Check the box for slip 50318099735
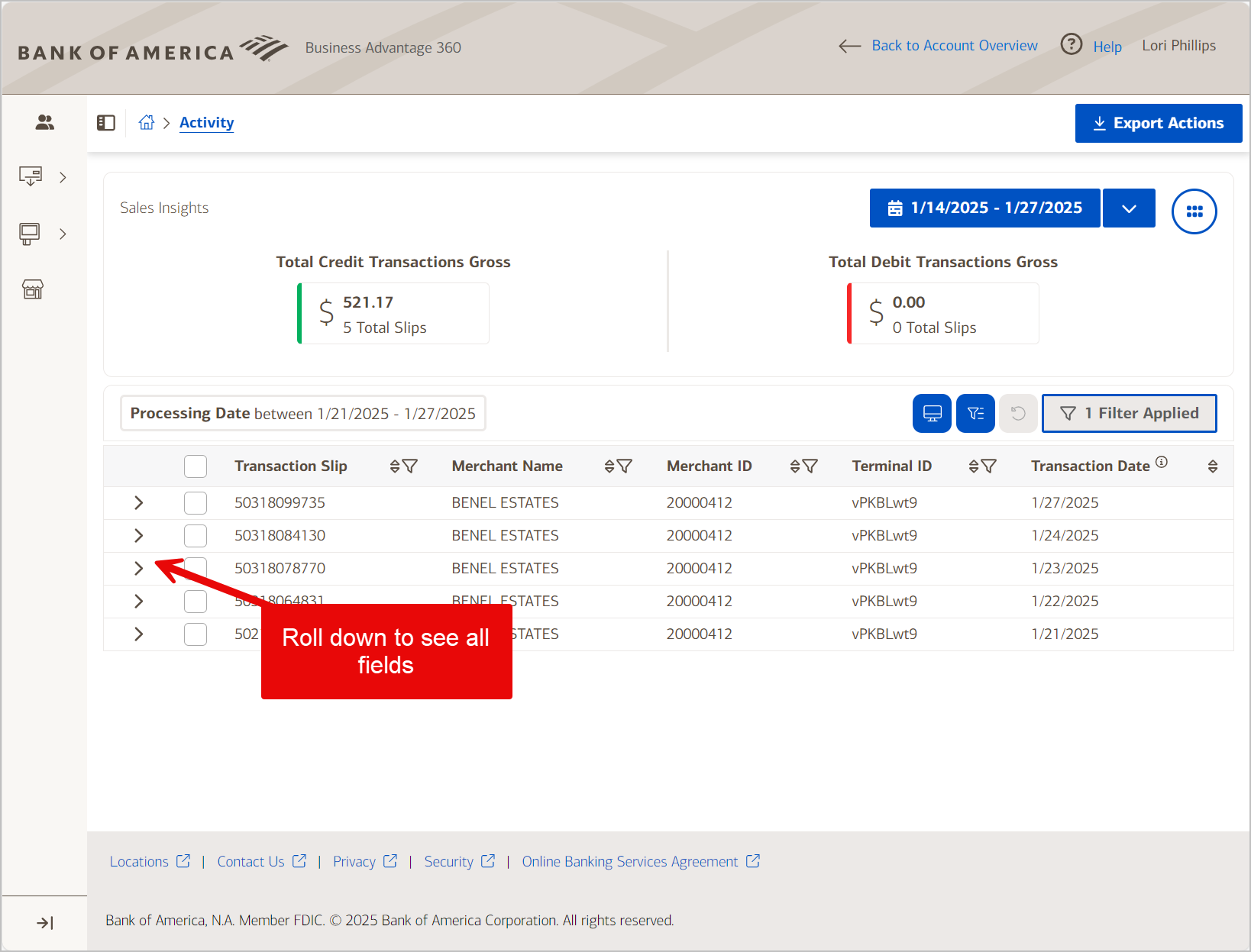 coord(196,503)
